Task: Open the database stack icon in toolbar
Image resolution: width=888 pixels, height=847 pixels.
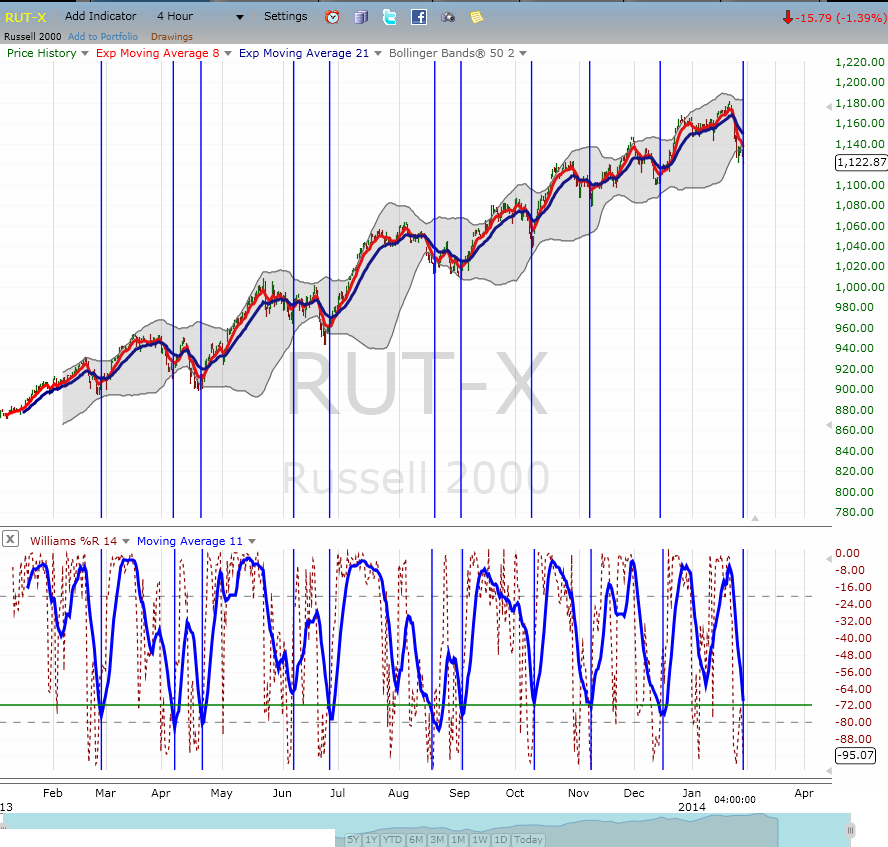Action: click(x=361, y=17)
